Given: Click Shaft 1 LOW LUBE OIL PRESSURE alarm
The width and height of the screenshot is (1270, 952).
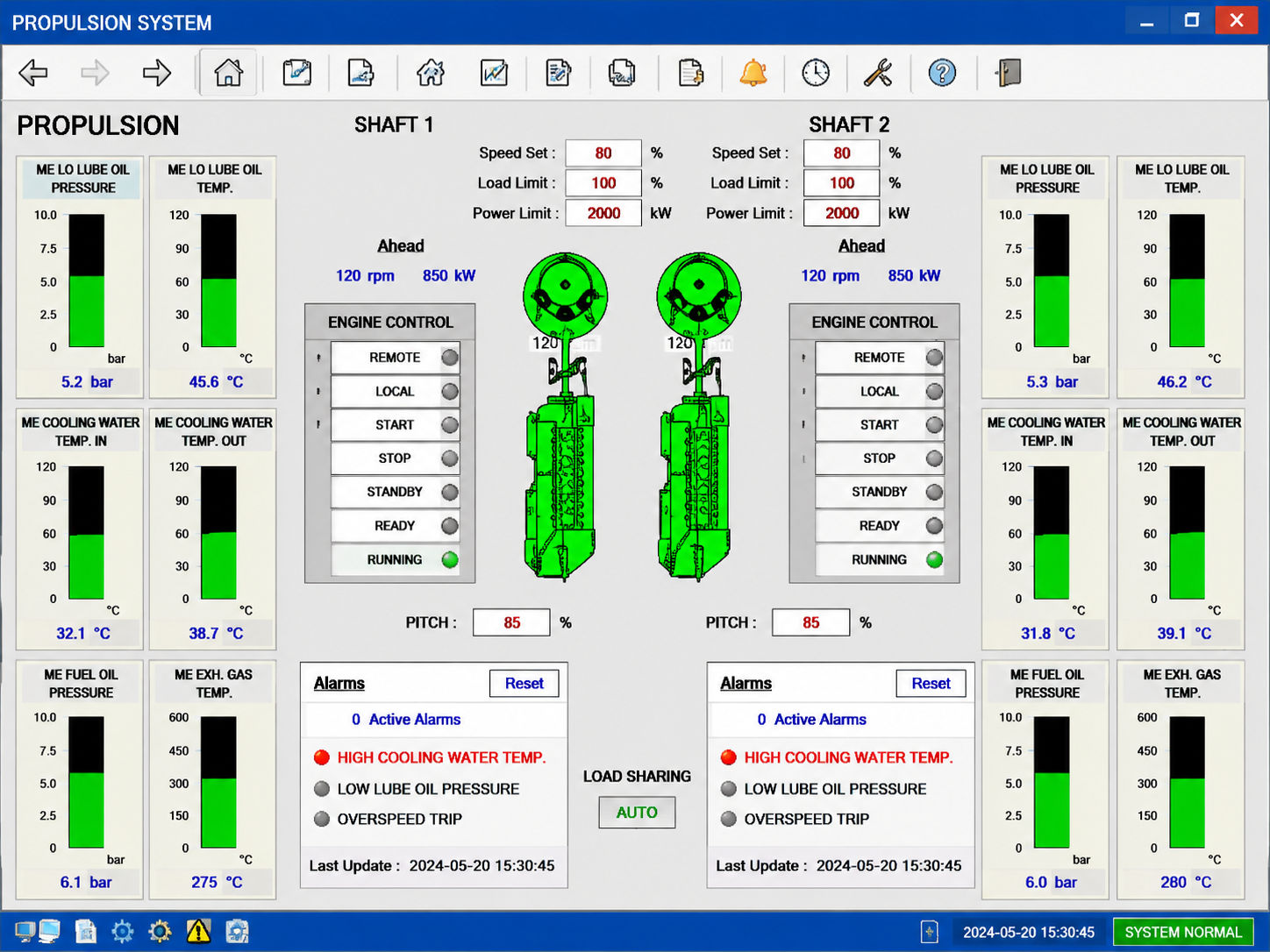Looking at the screenshot, I should (x=417, y=789).
